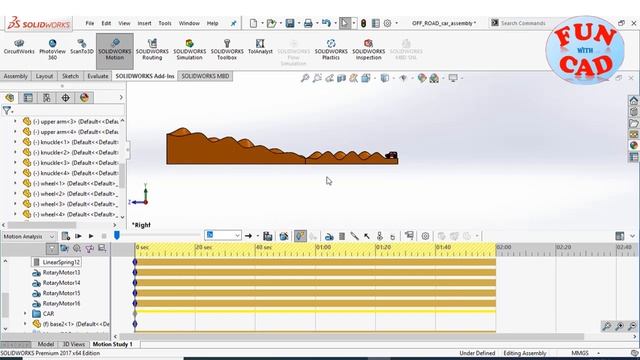Expand wheel<3> tree item

tap(16, 204)
